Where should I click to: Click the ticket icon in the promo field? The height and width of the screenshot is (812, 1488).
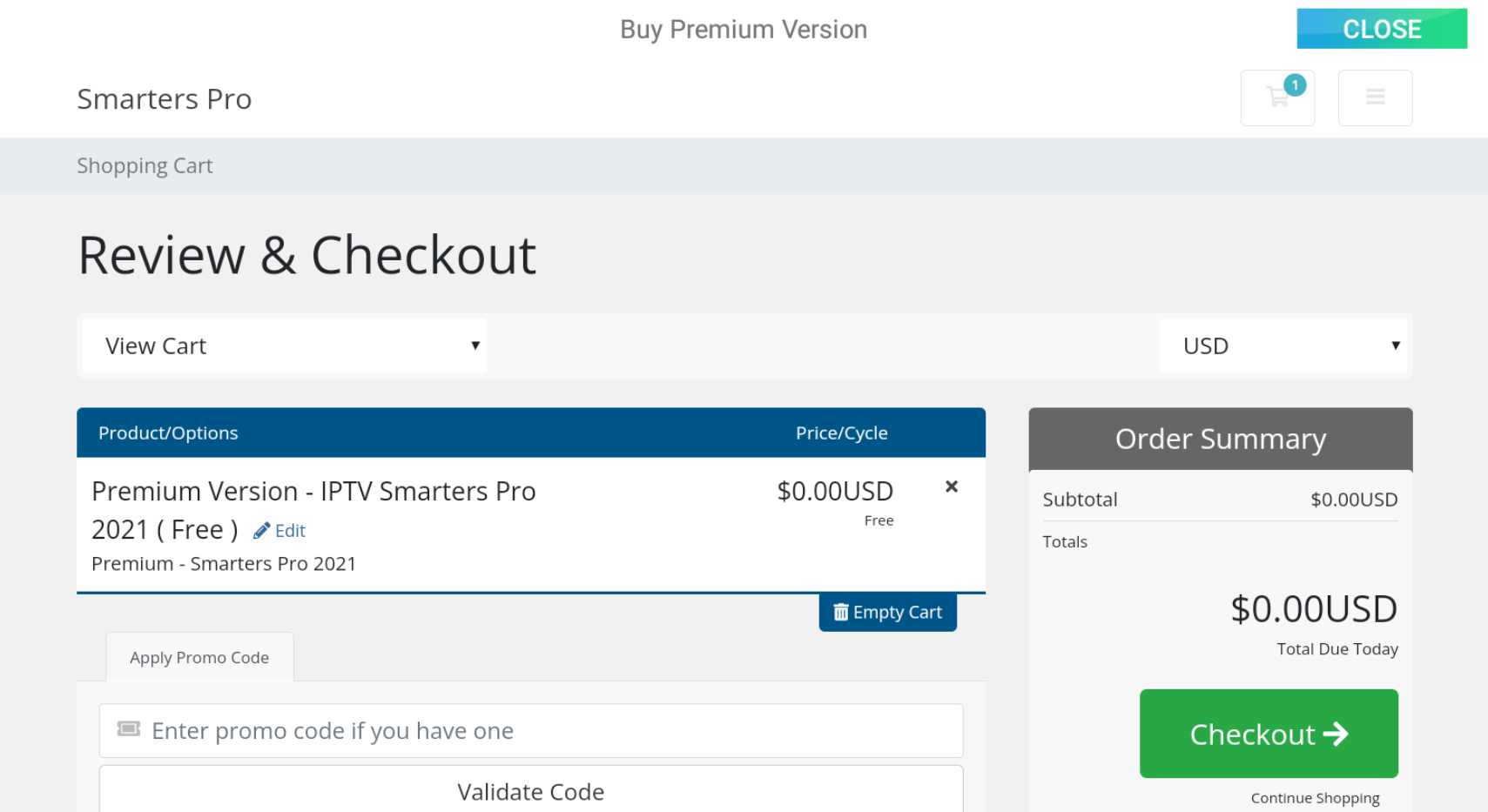pos(129,729)
